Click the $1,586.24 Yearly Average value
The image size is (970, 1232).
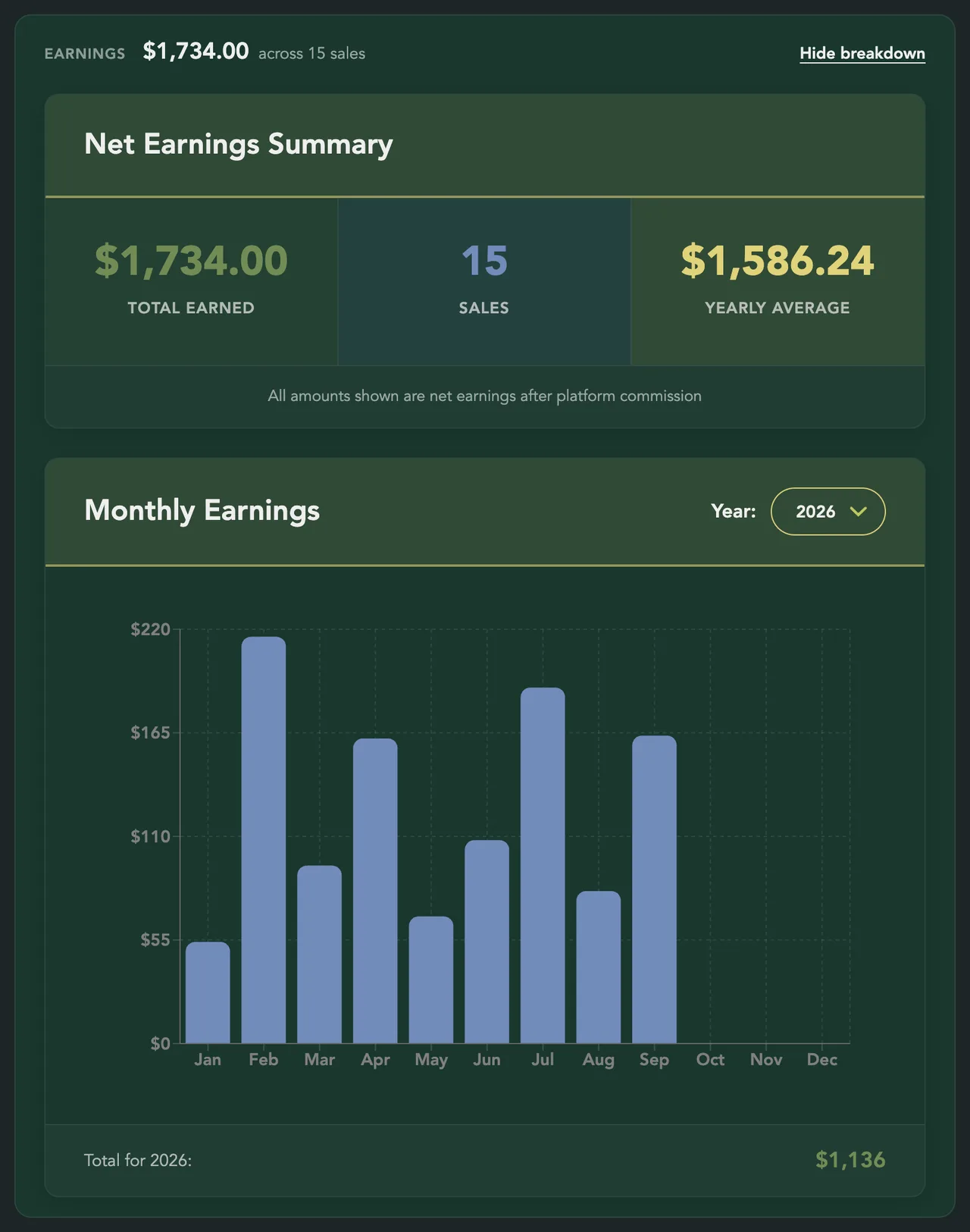(x=778, y=261)
